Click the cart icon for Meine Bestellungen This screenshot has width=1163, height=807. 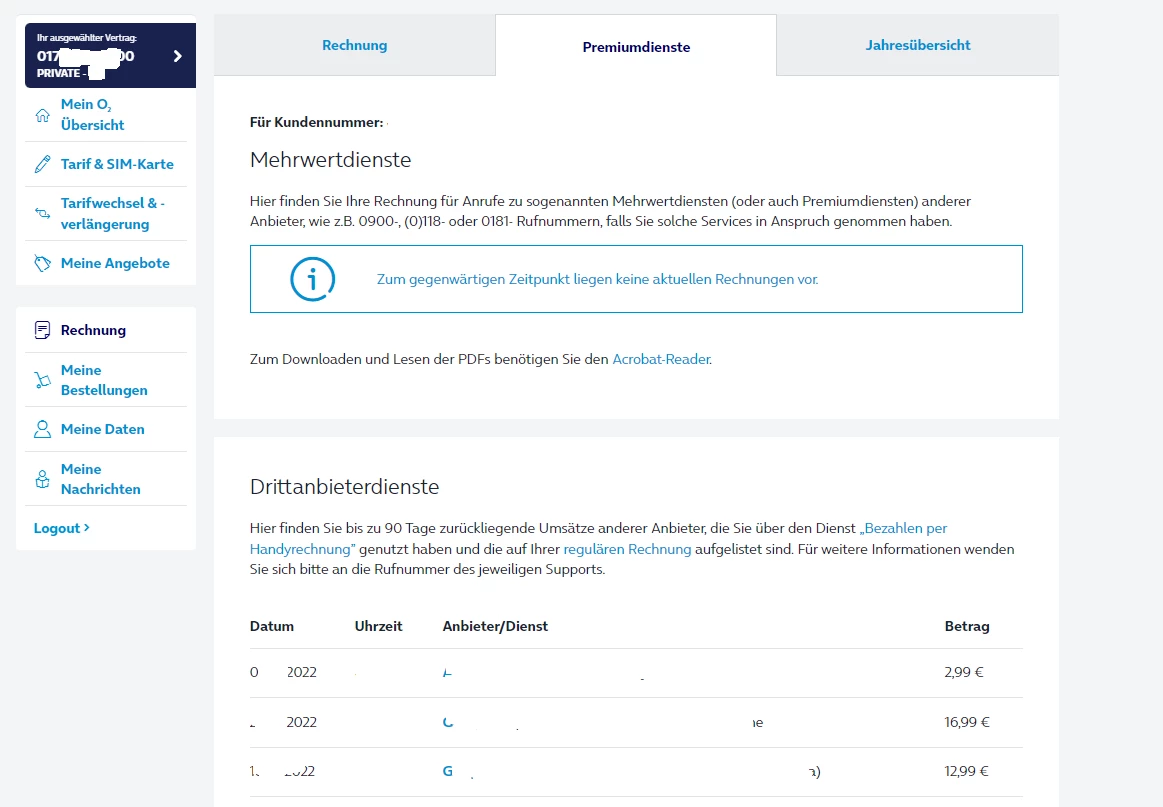click(x=42, y=380)
